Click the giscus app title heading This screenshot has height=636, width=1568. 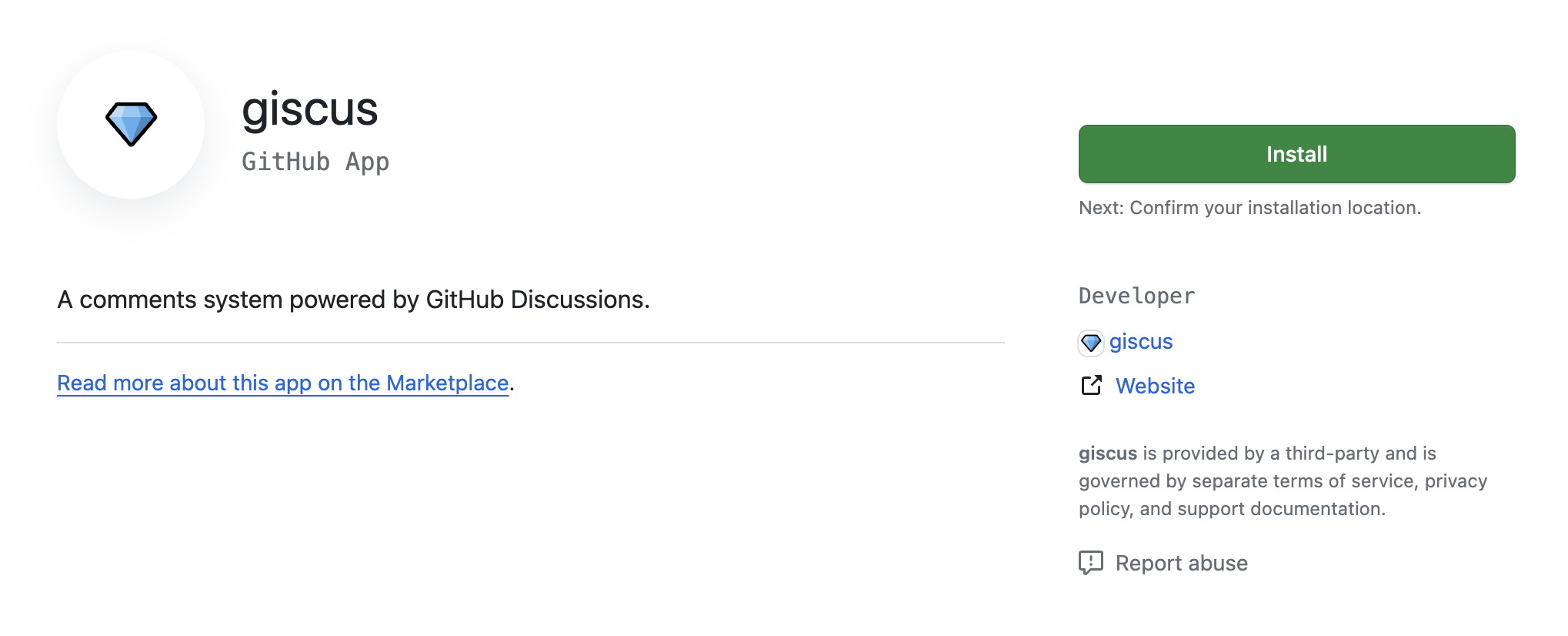pyautogui.click(x=310, y=109)
